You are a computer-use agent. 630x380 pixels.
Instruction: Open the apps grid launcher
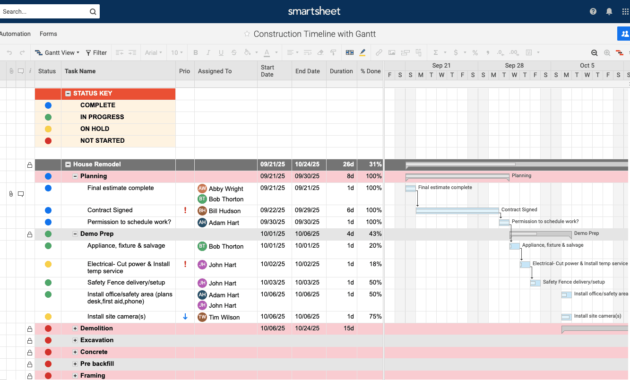(x=625, y=12)
